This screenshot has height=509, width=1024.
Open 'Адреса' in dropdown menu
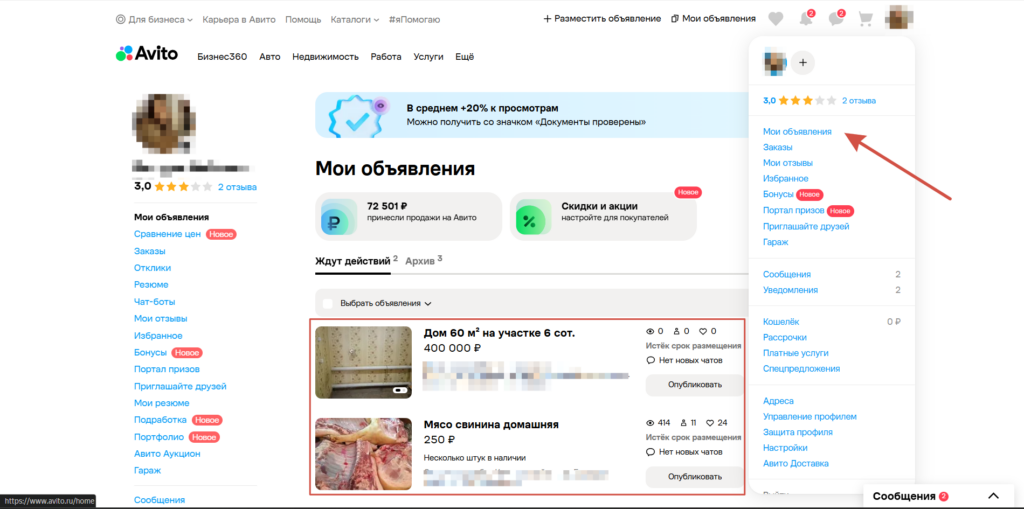point(778,401)
